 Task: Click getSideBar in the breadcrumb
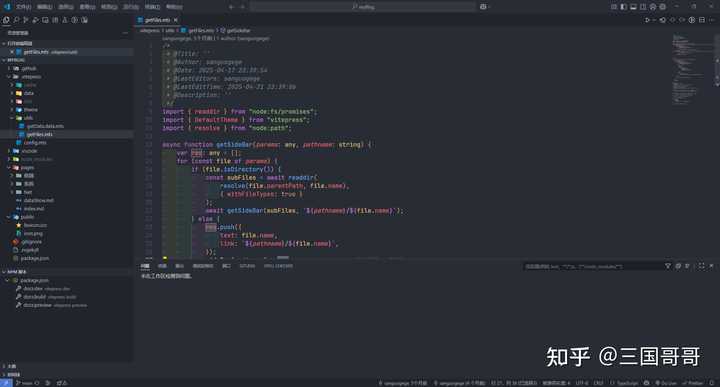[238, 30]
